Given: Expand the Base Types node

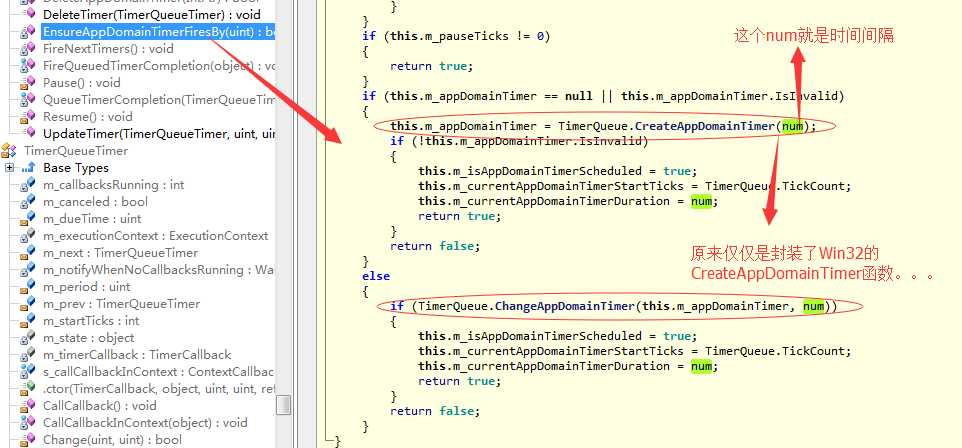Looking at the screenshot, I should 9,168.
